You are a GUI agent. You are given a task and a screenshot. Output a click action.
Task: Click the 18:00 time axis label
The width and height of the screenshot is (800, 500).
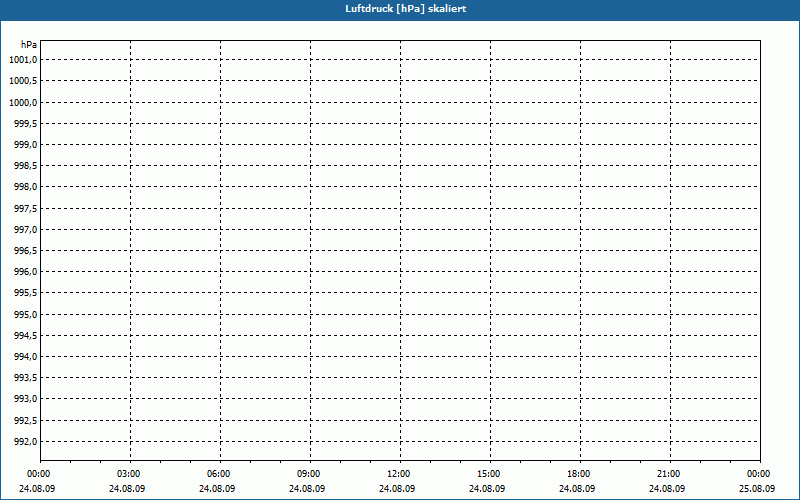click(578, 474)
